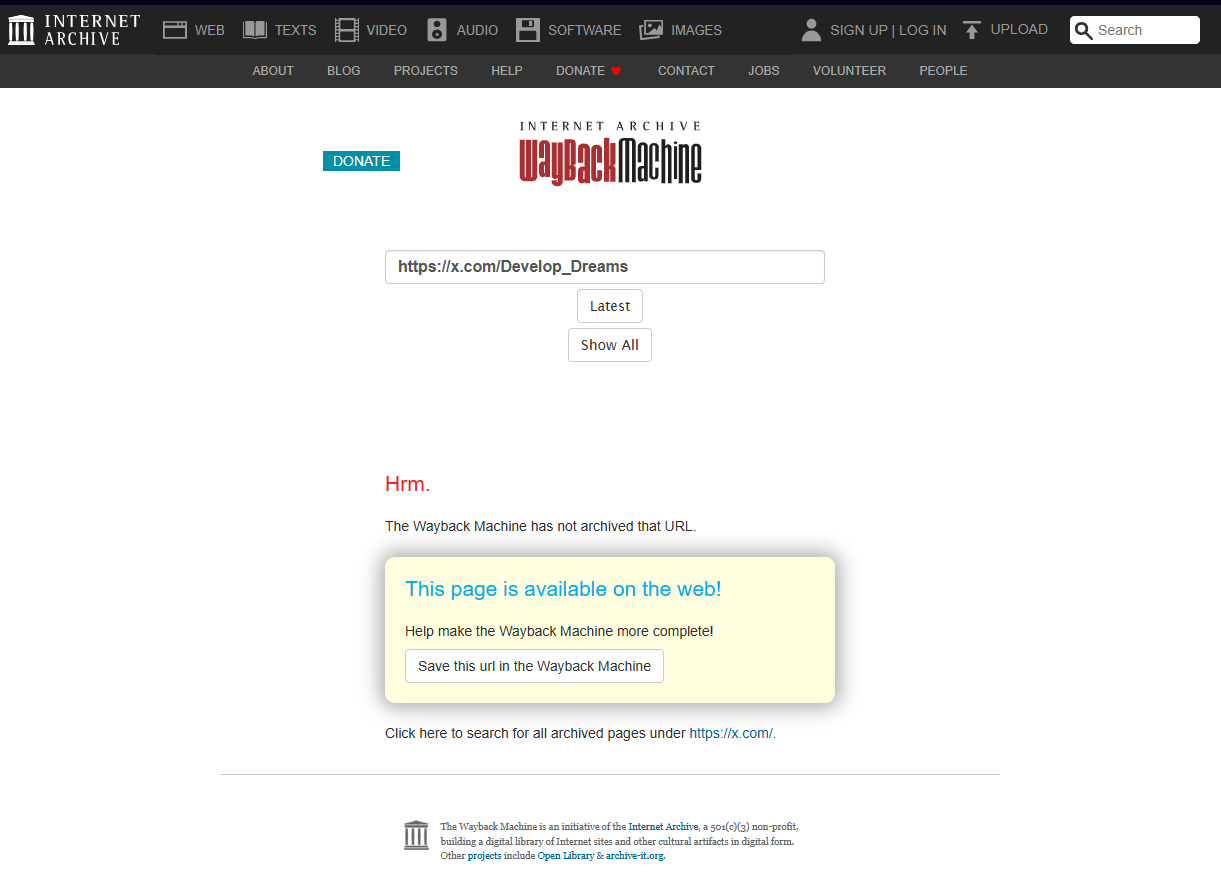Go to ABOUT page
The width and height of the screenshot is (1221, 879).
click(x=273, y=71)
